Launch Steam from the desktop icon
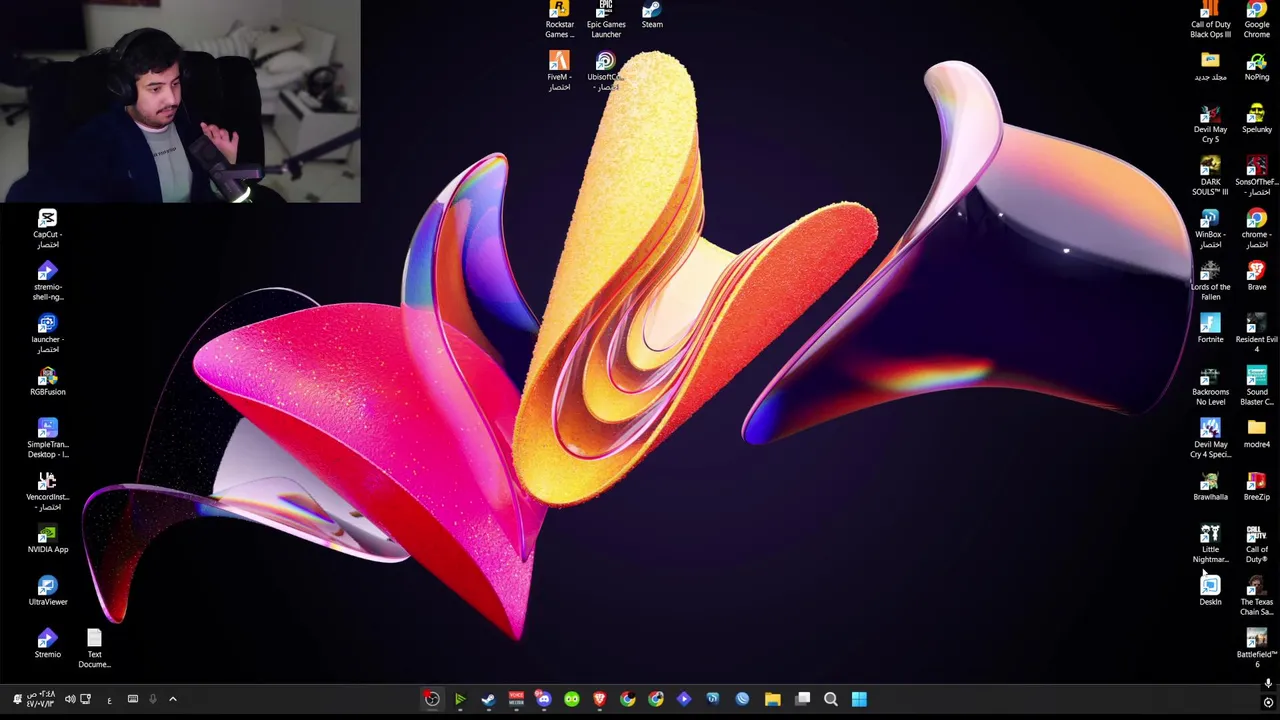Image resolution: width=1280 pixels, height=720 pixels. tap(652, 15)
